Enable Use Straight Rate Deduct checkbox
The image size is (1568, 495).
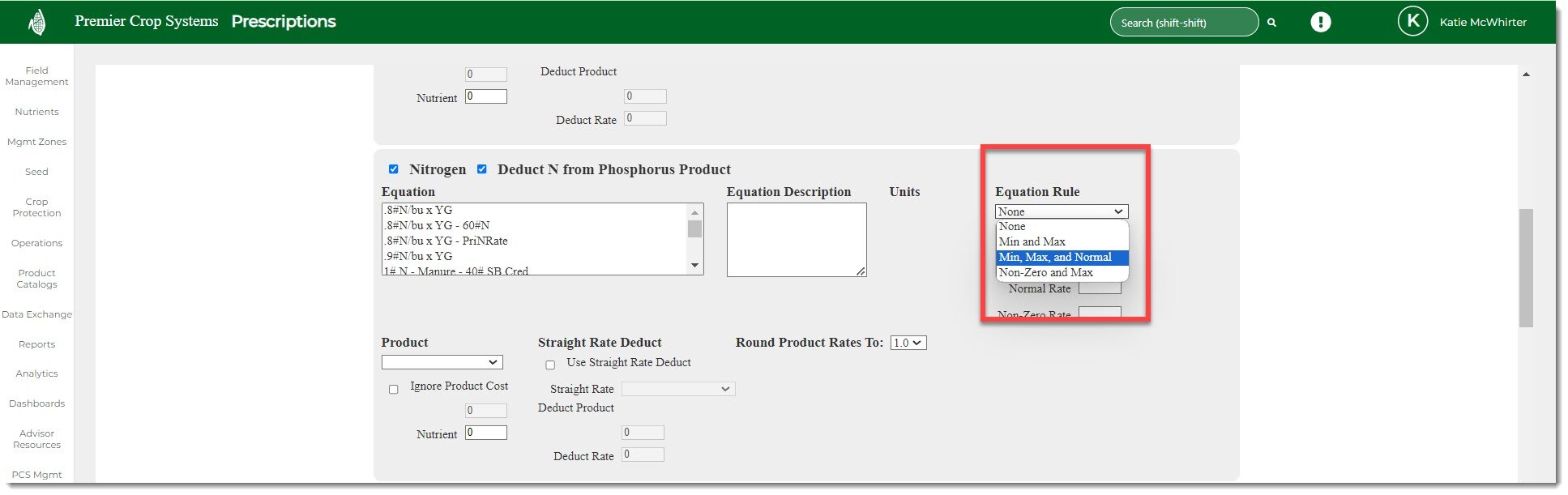550,365
